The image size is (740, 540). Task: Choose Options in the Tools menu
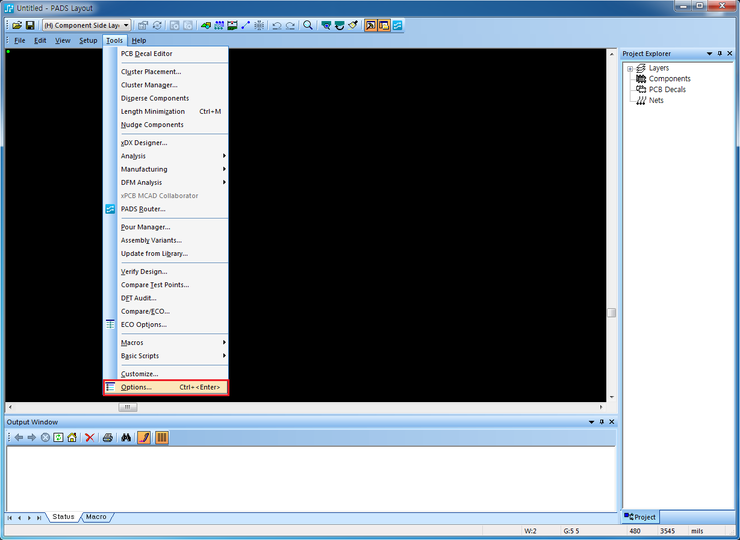point(166,387)
